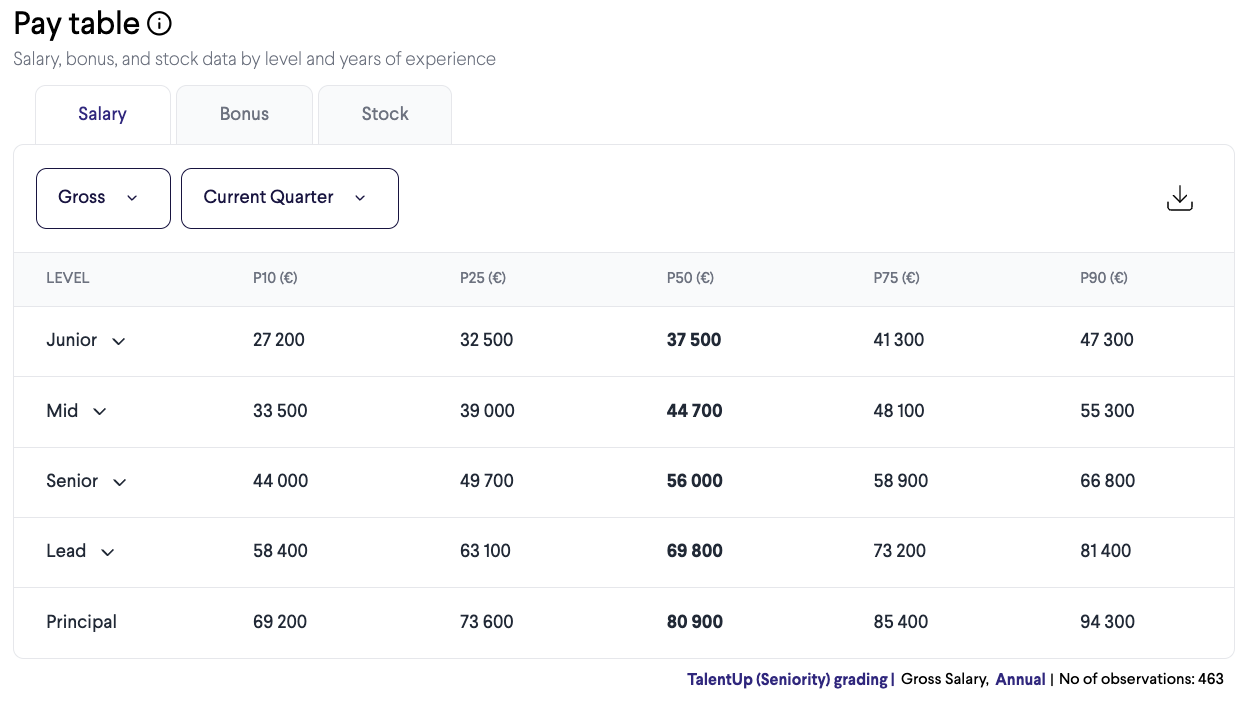Click the P90 (€) column header

(1104, 278)
